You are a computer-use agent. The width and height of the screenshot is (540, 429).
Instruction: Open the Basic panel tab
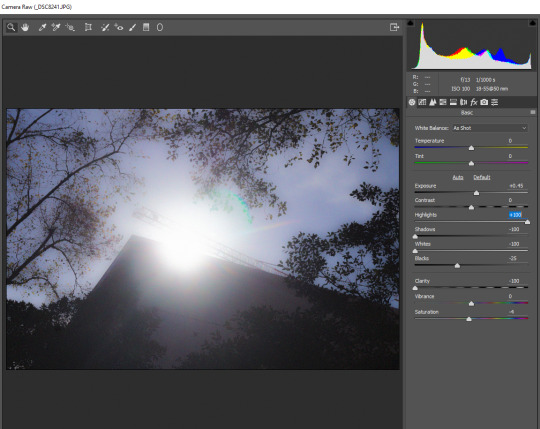[412, 102]
